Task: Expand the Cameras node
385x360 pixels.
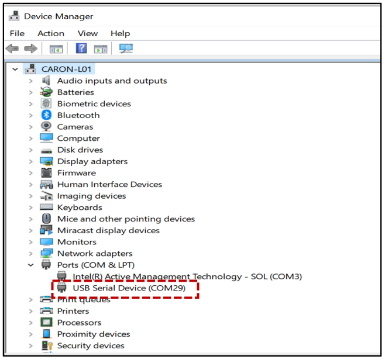Action: (x=31, y=127)
